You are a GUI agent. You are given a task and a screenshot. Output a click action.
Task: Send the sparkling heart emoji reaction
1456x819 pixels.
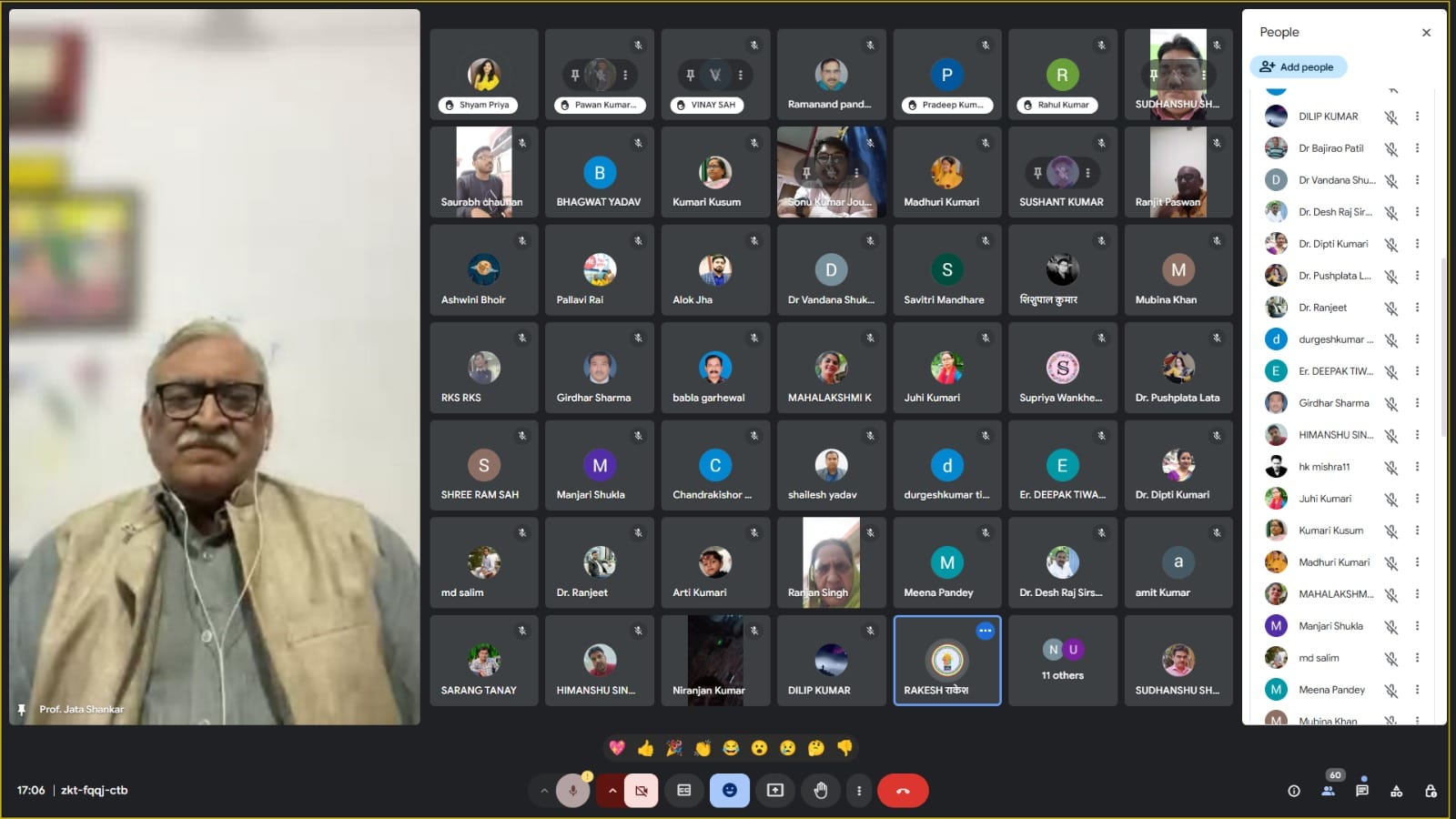(617, 748)
